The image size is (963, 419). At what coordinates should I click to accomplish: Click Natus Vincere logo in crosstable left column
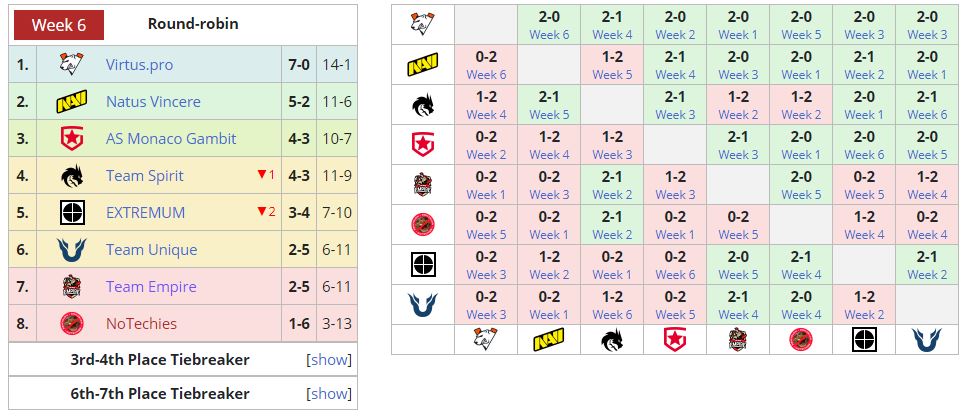pyautogui.click(x=422, y=66)
